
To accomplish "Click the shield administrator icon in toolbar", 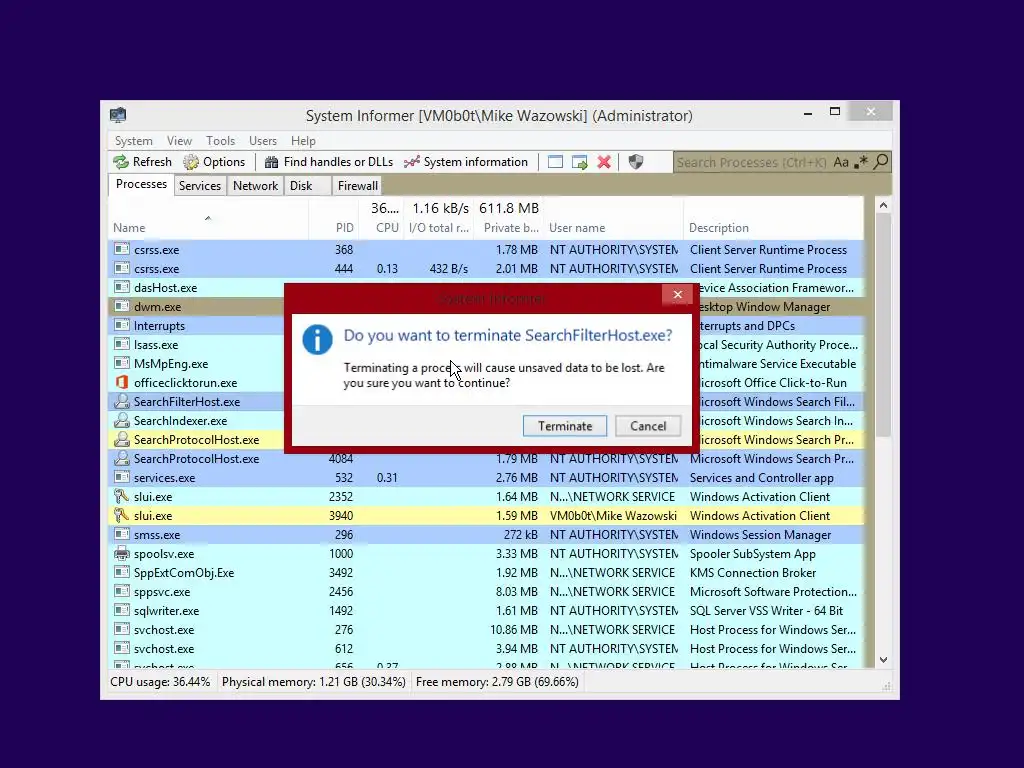I will (x=635, y=162).
